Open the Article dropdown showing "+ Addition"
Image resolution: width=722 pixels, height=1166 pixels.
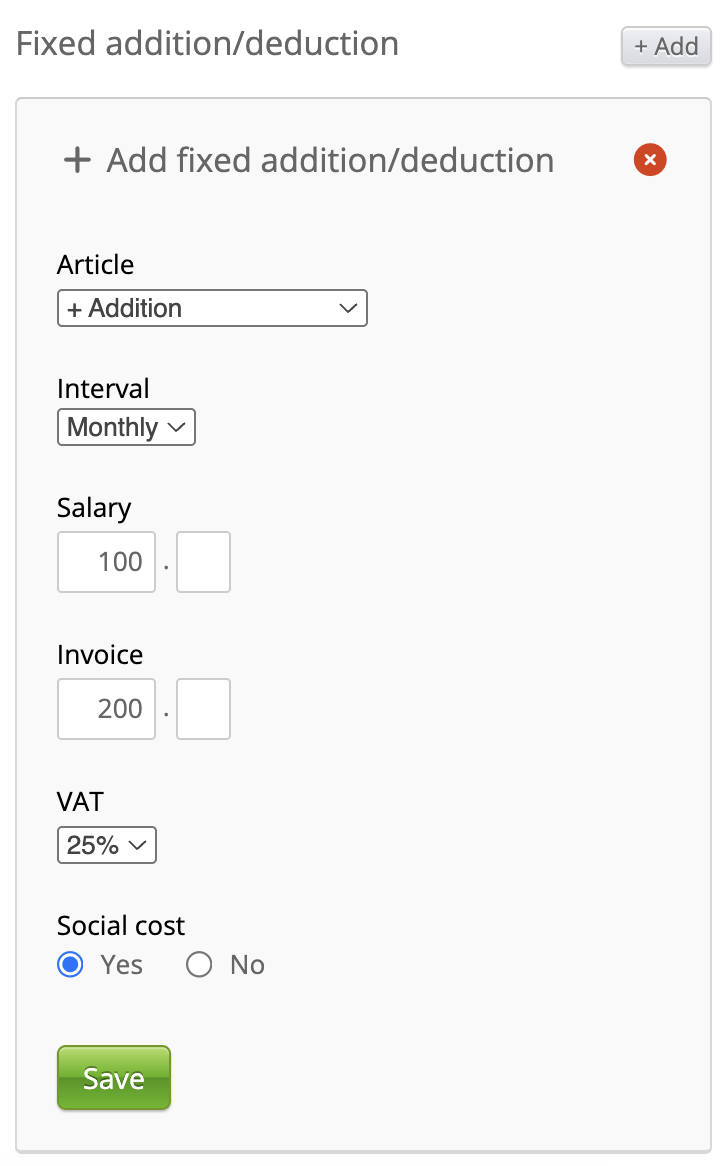coord(212,308)
